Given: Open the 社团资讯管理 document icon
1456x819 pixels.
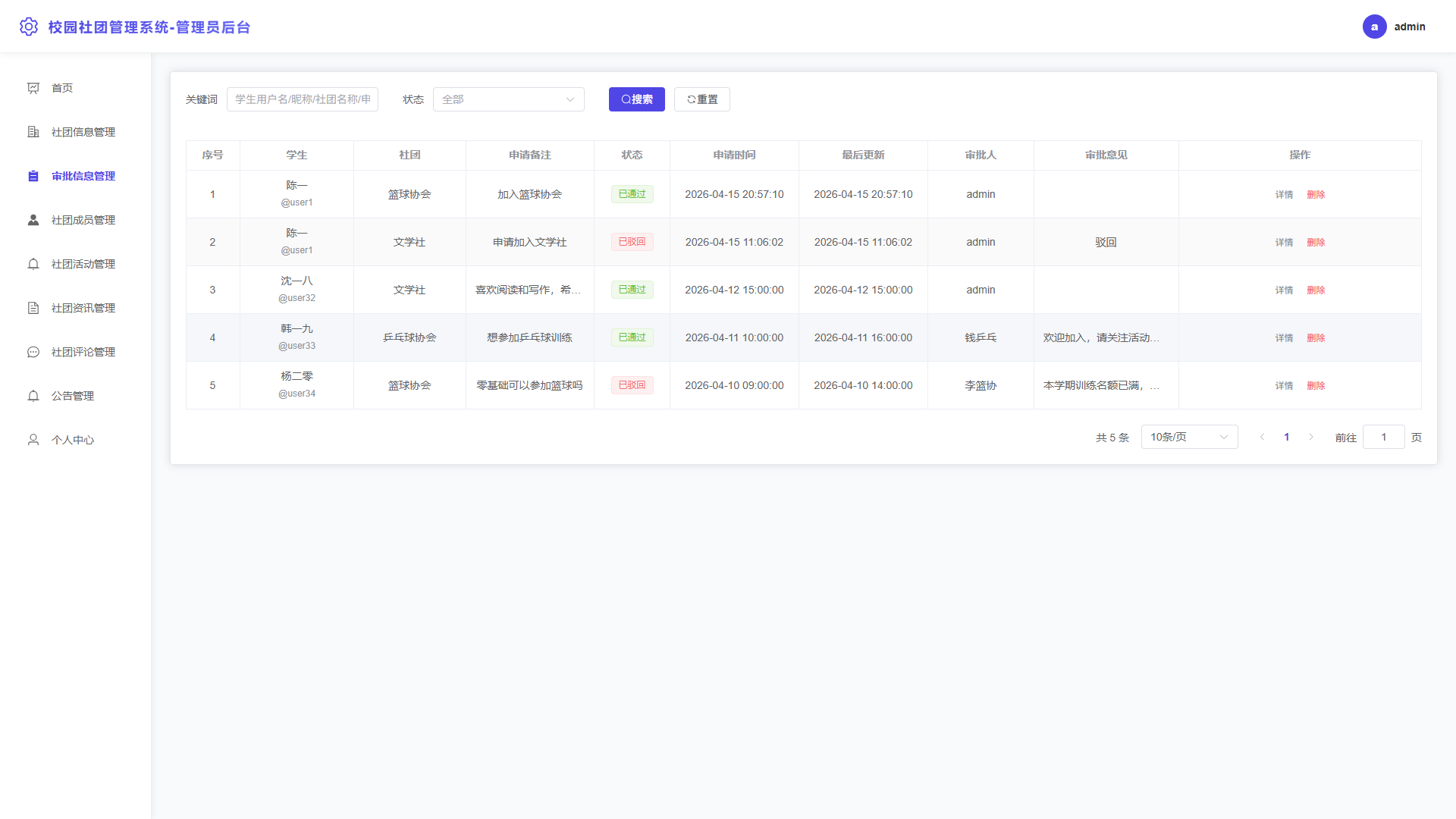Looking at the screenshot, I should pos(33,308).
